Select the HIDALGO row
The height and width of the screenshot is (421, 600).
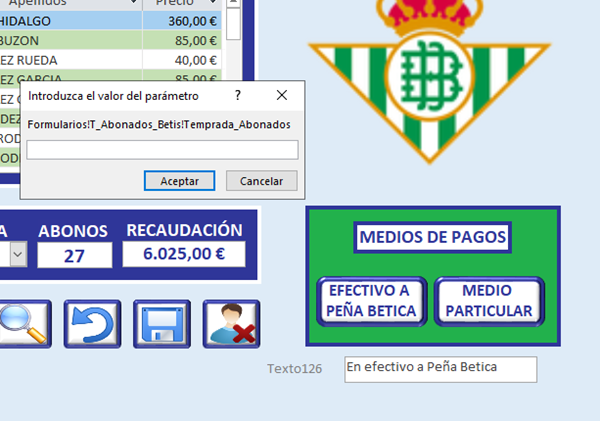pyautogui.click(x=111, y=21)
